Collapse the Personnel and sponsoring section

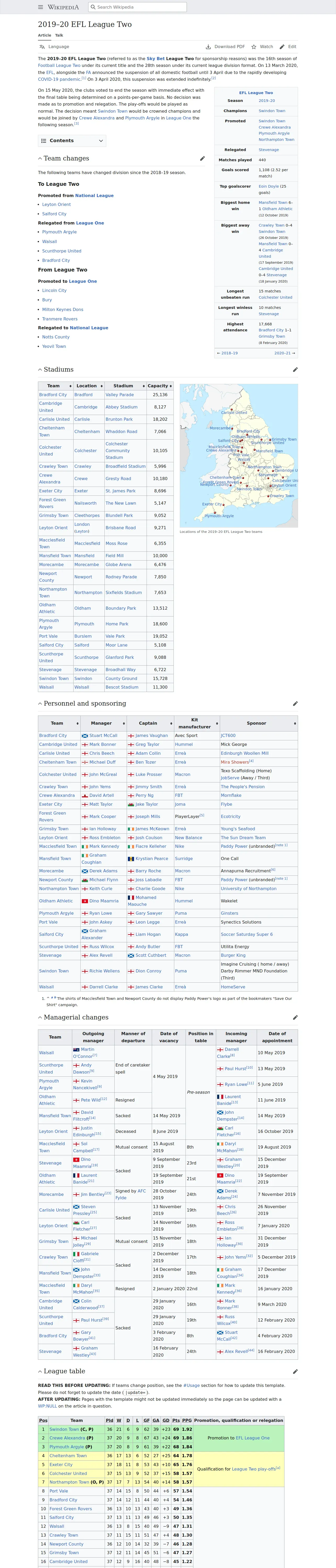point(40,704)
